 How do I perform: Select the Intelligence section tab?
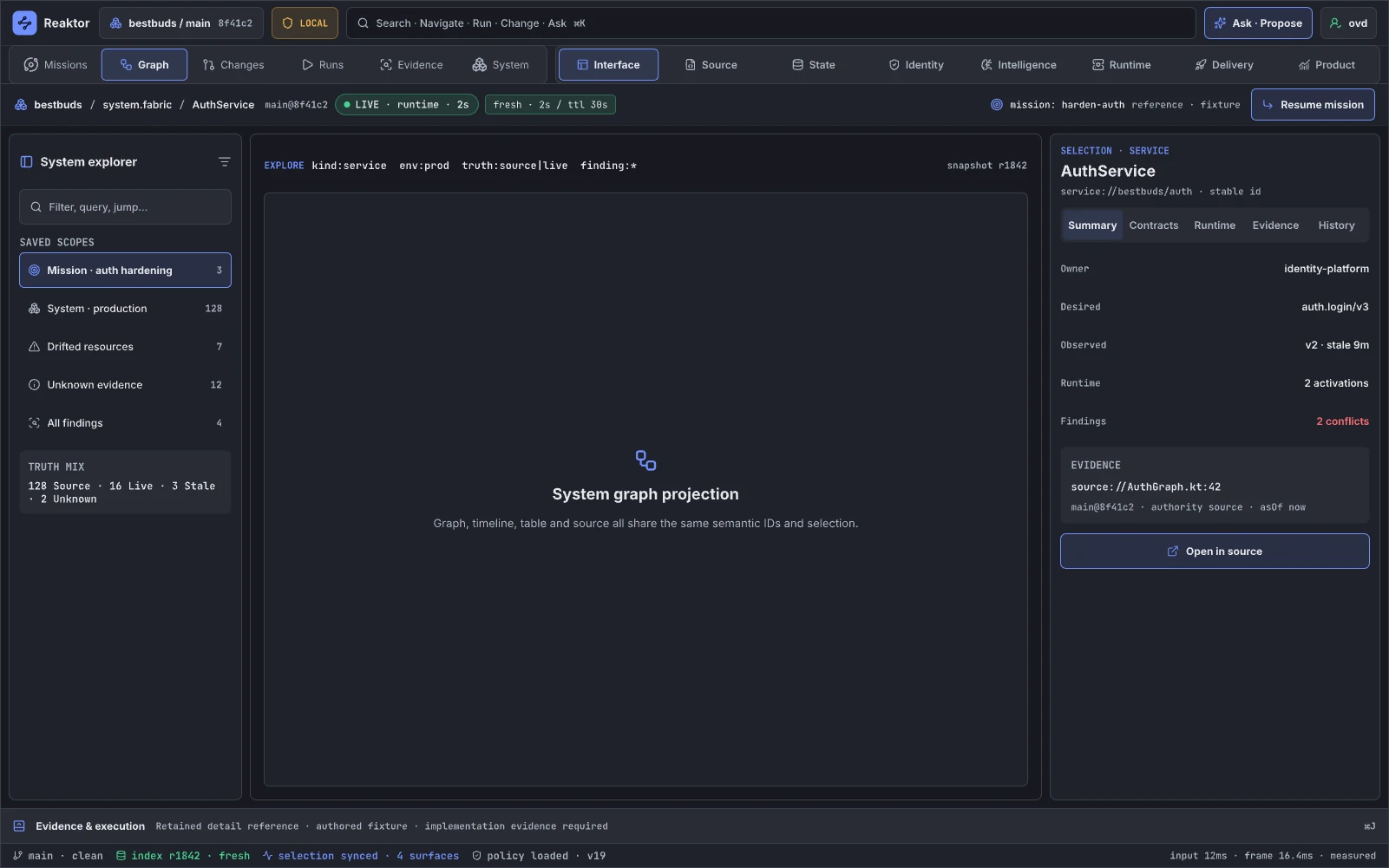click(x=1019, y=65)
